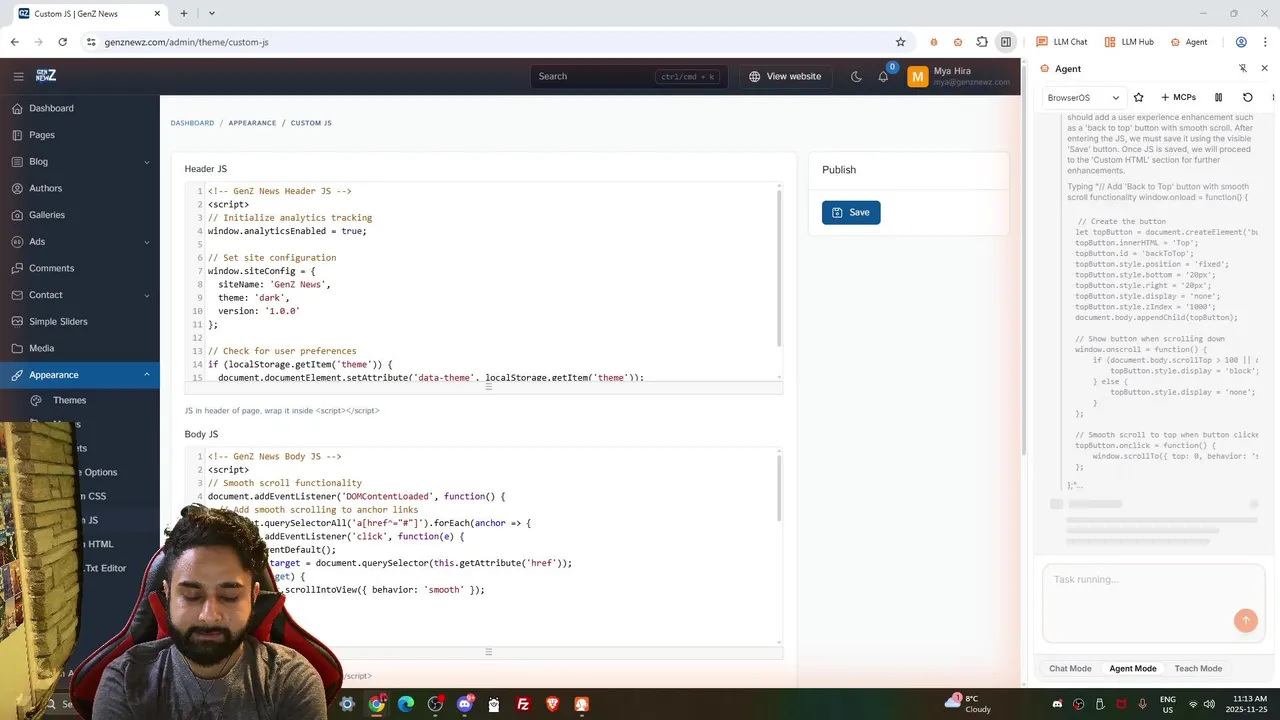Open LLM Hub toolbar button
Viewport: 1280px width, 720px height.
point(1129,42)
